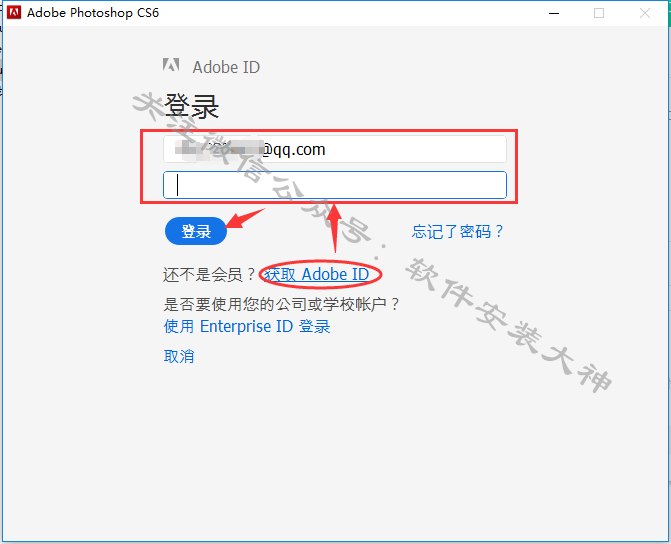Open the 忘记了密码? link

click(x=457, y=232)
